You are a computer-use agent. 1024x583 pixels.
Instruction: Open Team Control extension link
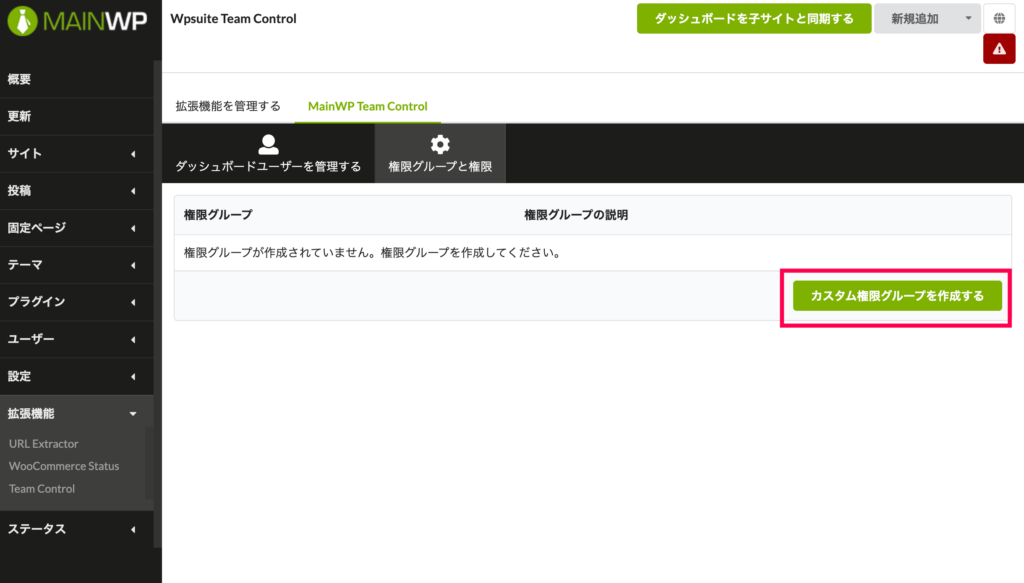(42, 488)
